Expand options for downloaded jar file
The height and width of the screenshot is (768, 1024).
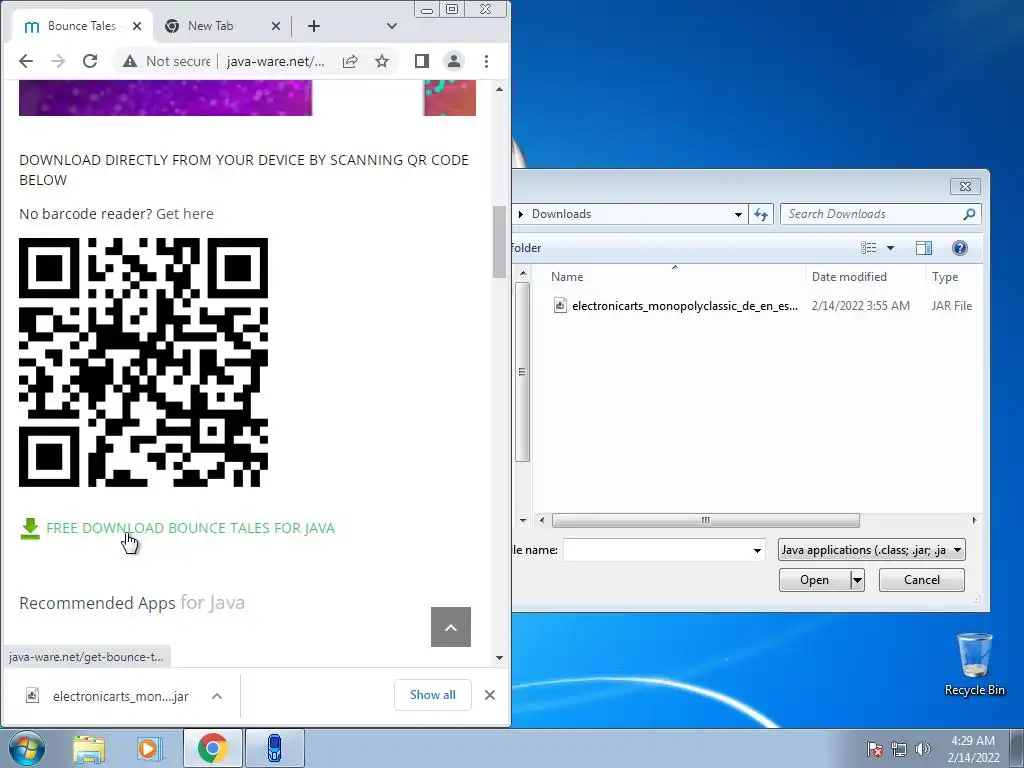tap(217, 696)
